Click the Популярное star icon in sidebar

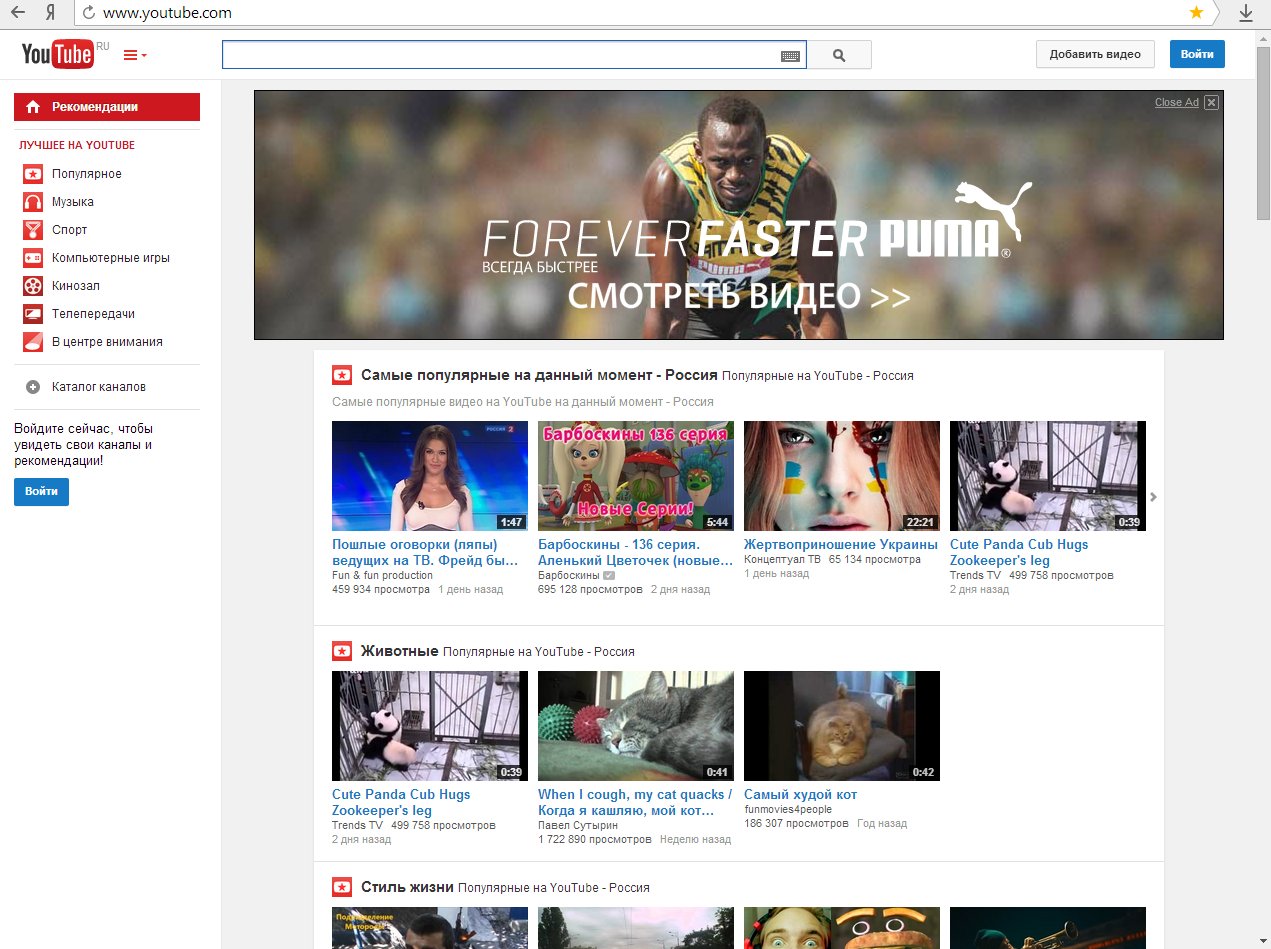33,174
